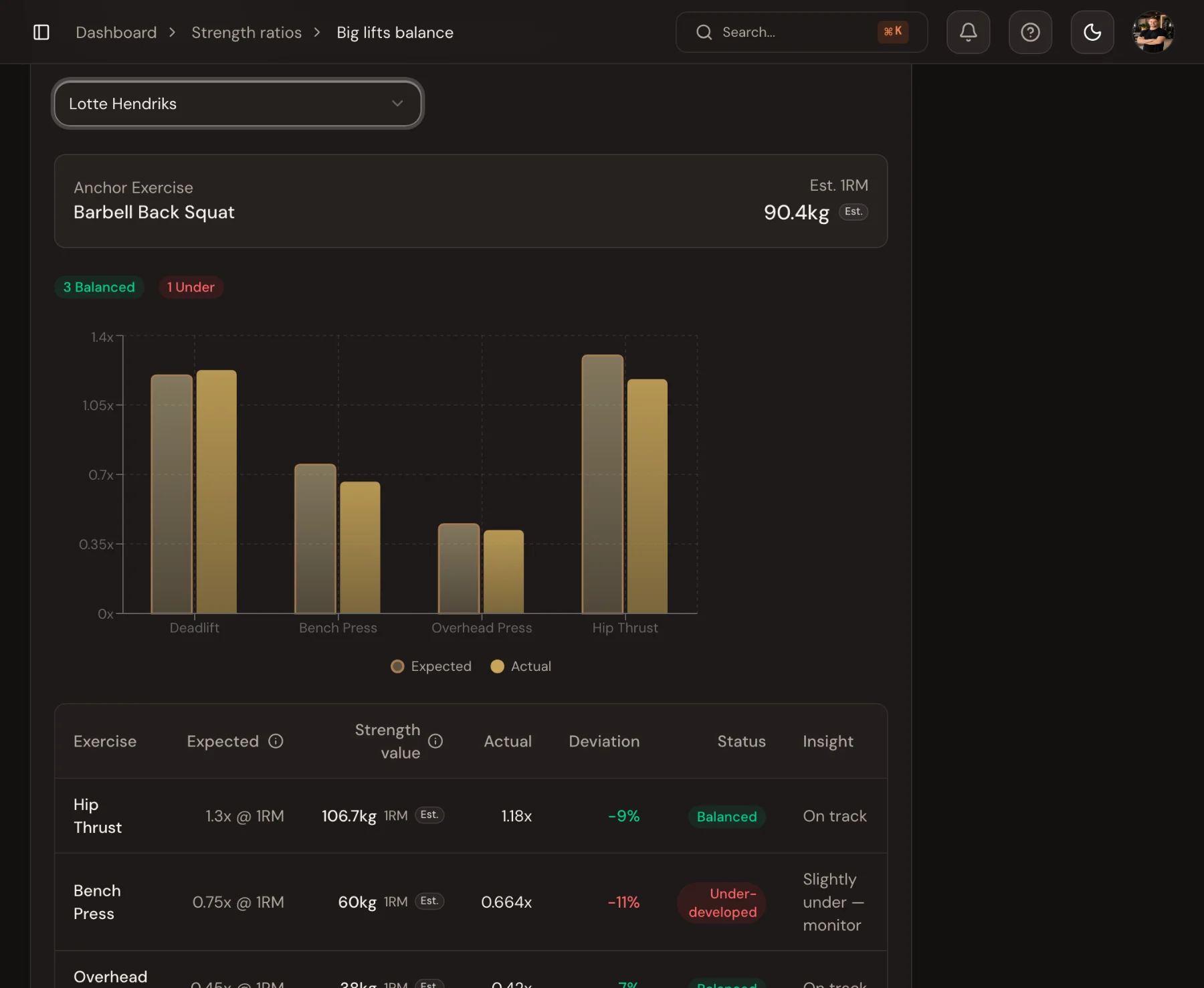Sort by the Exercise column header
The height and width of the screenshot is (988, 1204).
[105, 741]
